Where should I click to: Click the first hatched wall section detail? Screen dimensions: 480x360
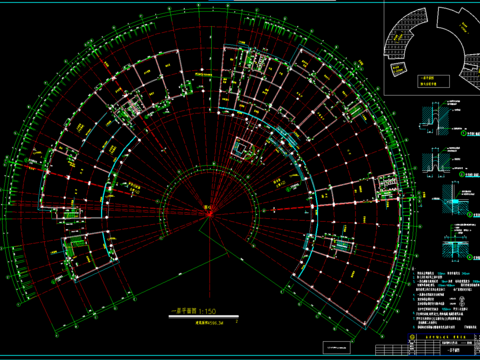(435, 118)
